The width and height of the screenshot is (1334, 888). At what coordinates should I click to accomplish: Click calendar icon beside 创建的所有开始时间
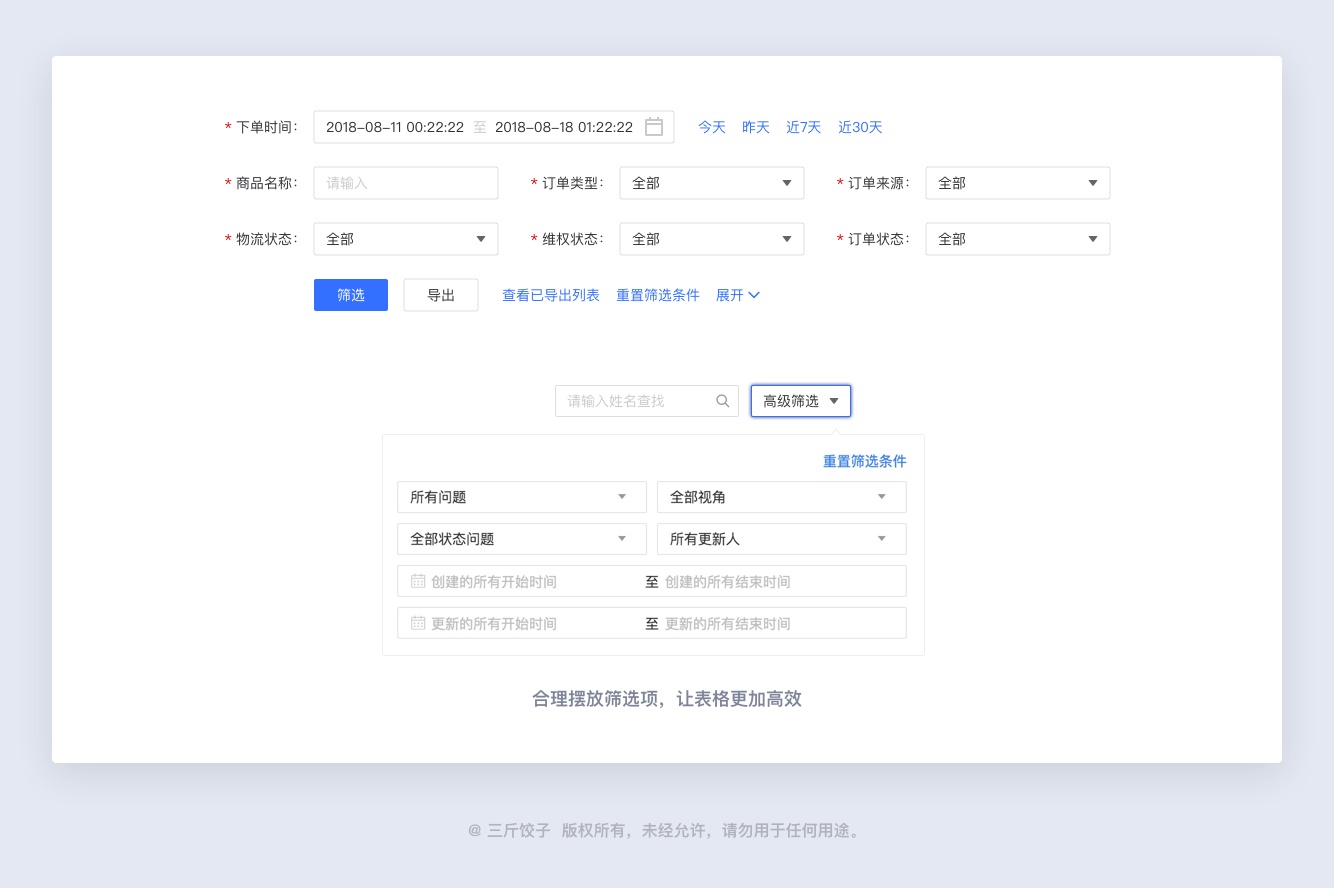coord(418,581)
